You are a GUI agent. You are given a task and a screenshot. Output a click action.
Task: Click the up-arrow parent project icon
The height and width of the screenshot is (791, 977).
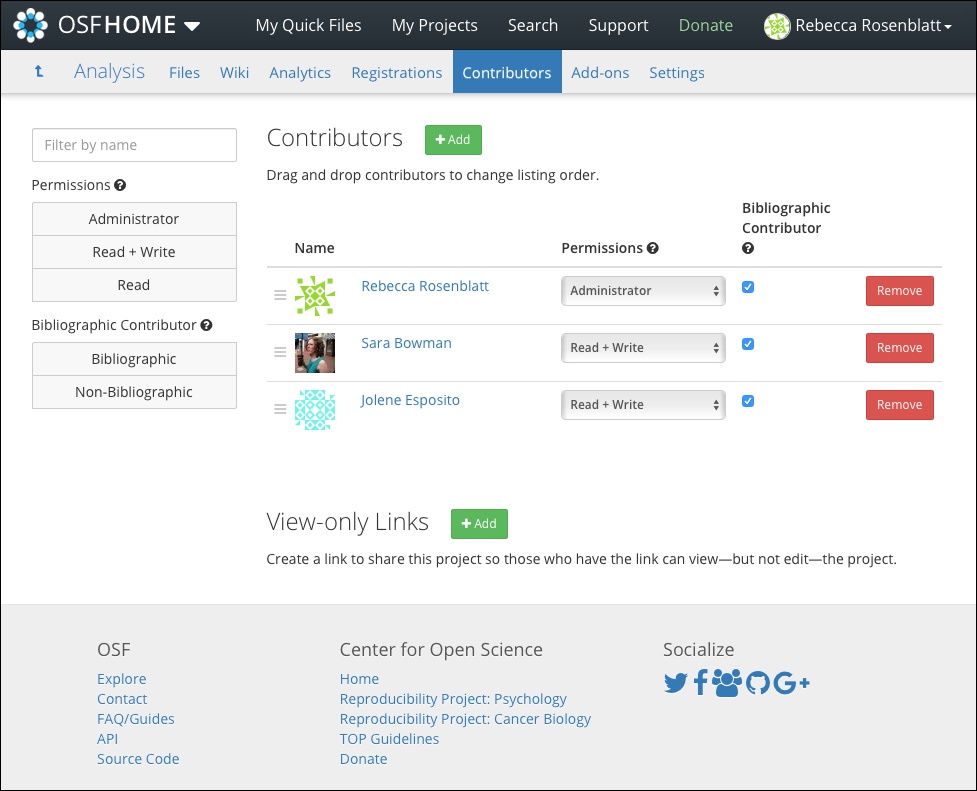coord(39,72)
